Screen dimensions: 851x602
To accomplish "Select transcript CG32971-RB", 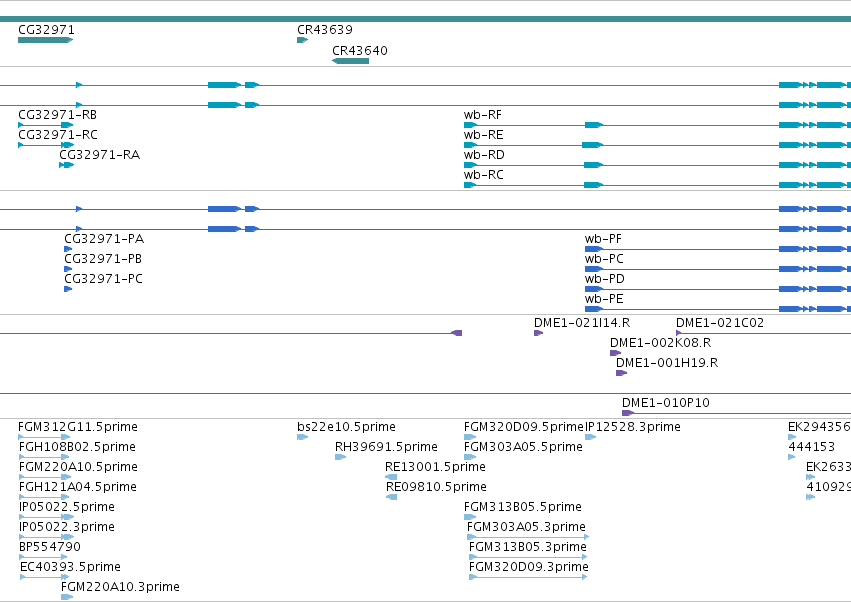I will 58,115.
